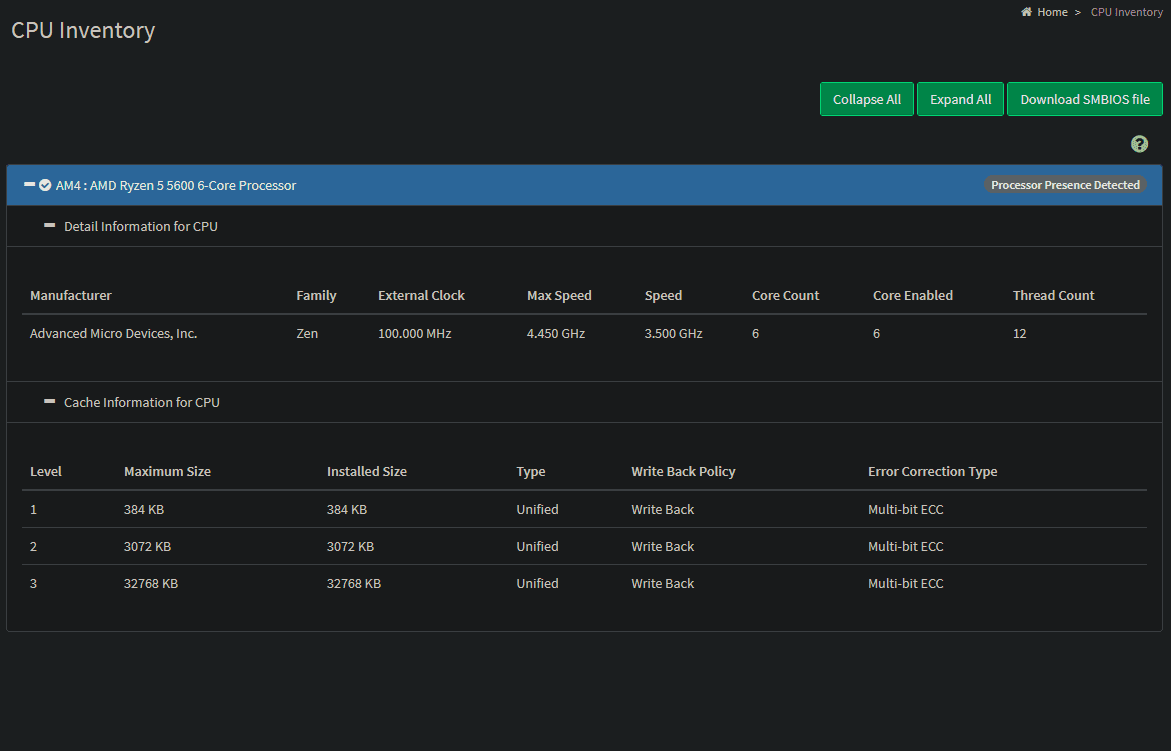Click the Max Speed column header
This screenshot has height=751, width=1171.
click(x=559, y=296)
